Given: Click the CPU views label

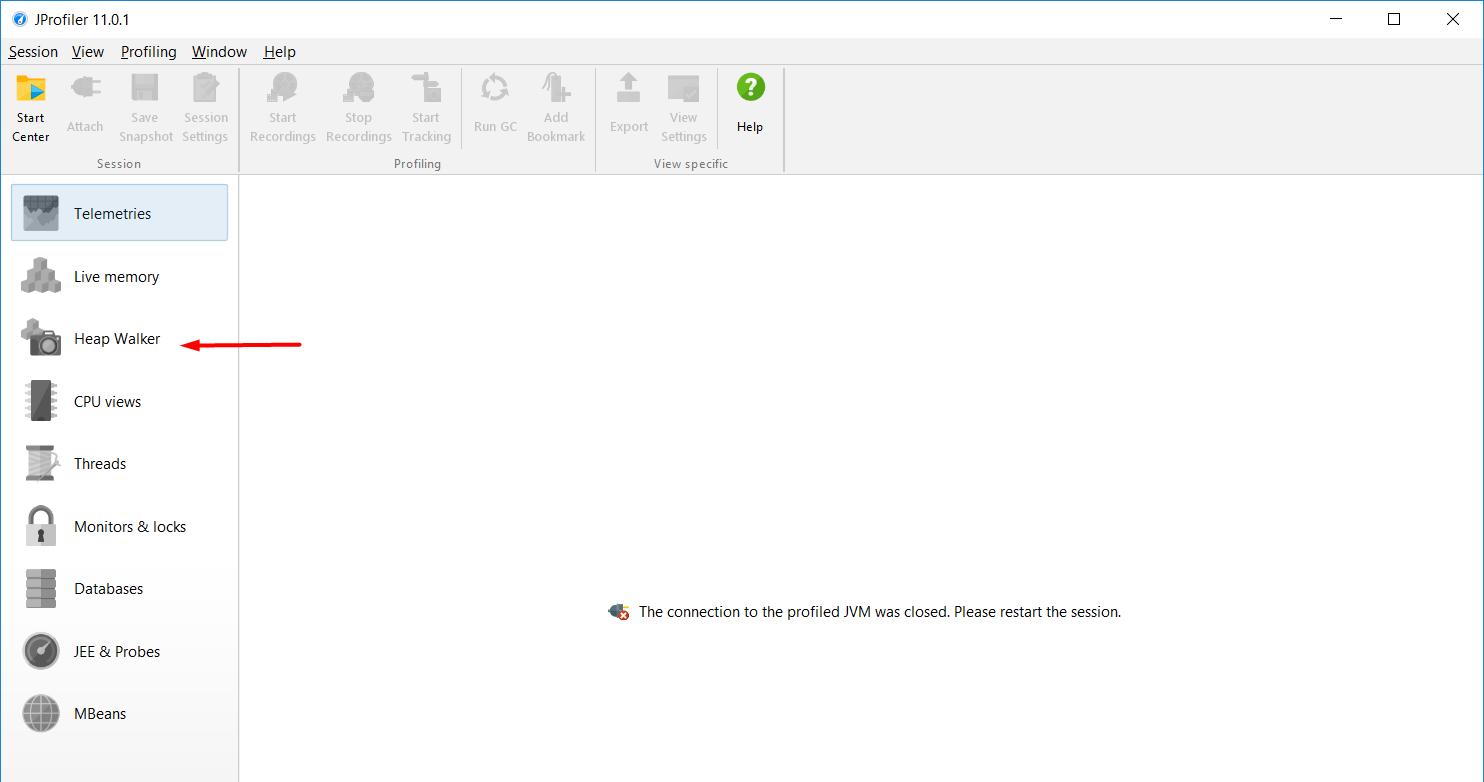Looking at the screenshot, I should pos(108,402).
